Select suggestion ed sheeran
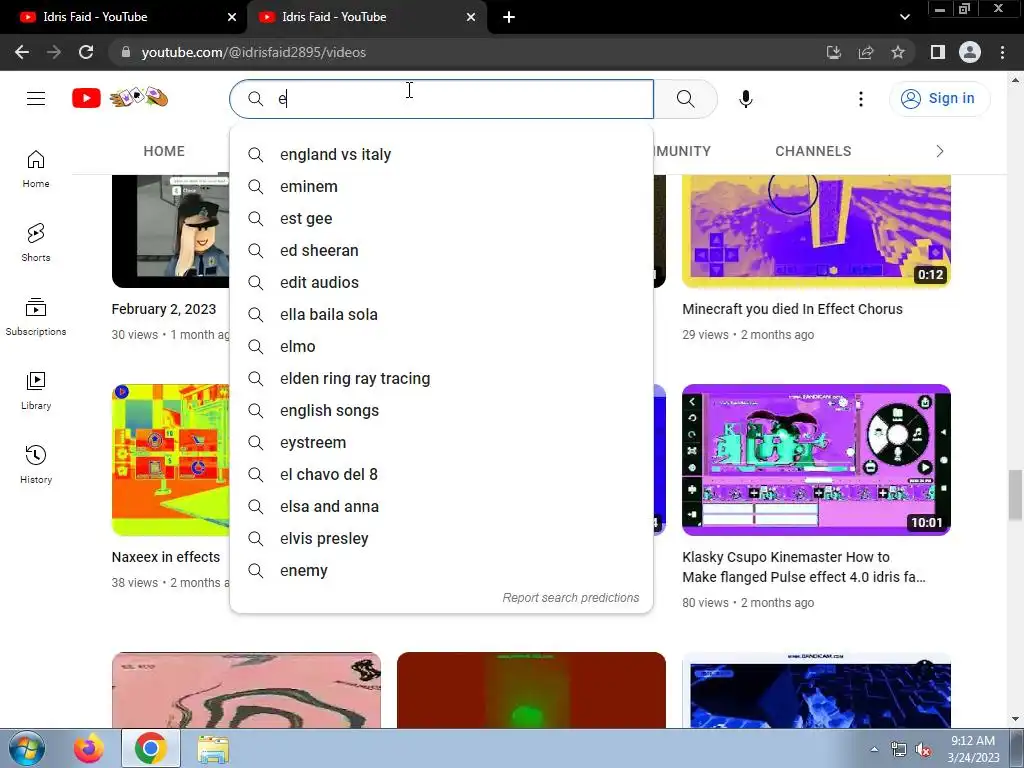Viewport: 1024px width, 768px height. pos(441,251)
